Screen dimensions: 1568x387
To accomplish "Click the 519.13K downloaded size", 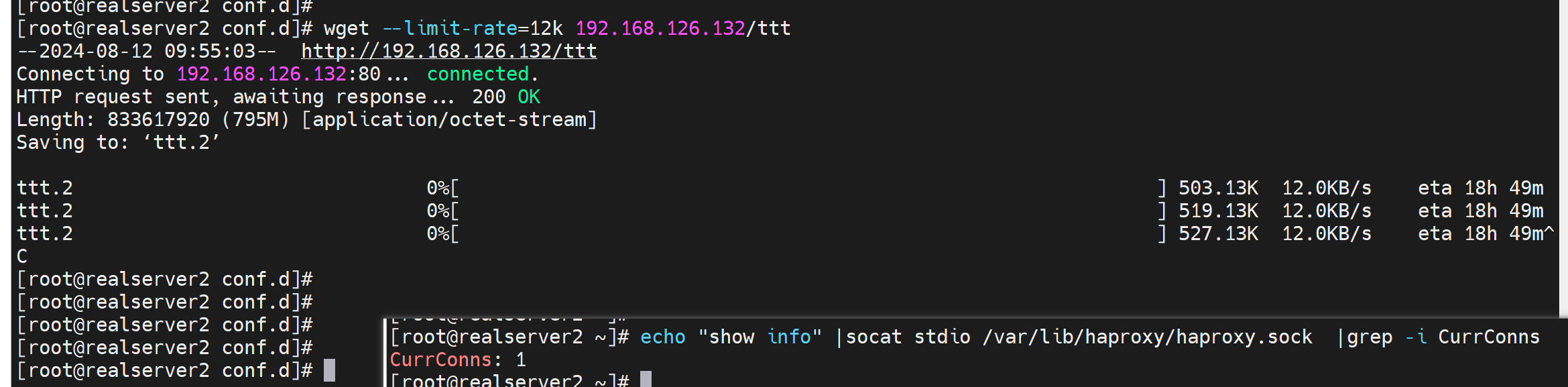I will pos(1218,211).
